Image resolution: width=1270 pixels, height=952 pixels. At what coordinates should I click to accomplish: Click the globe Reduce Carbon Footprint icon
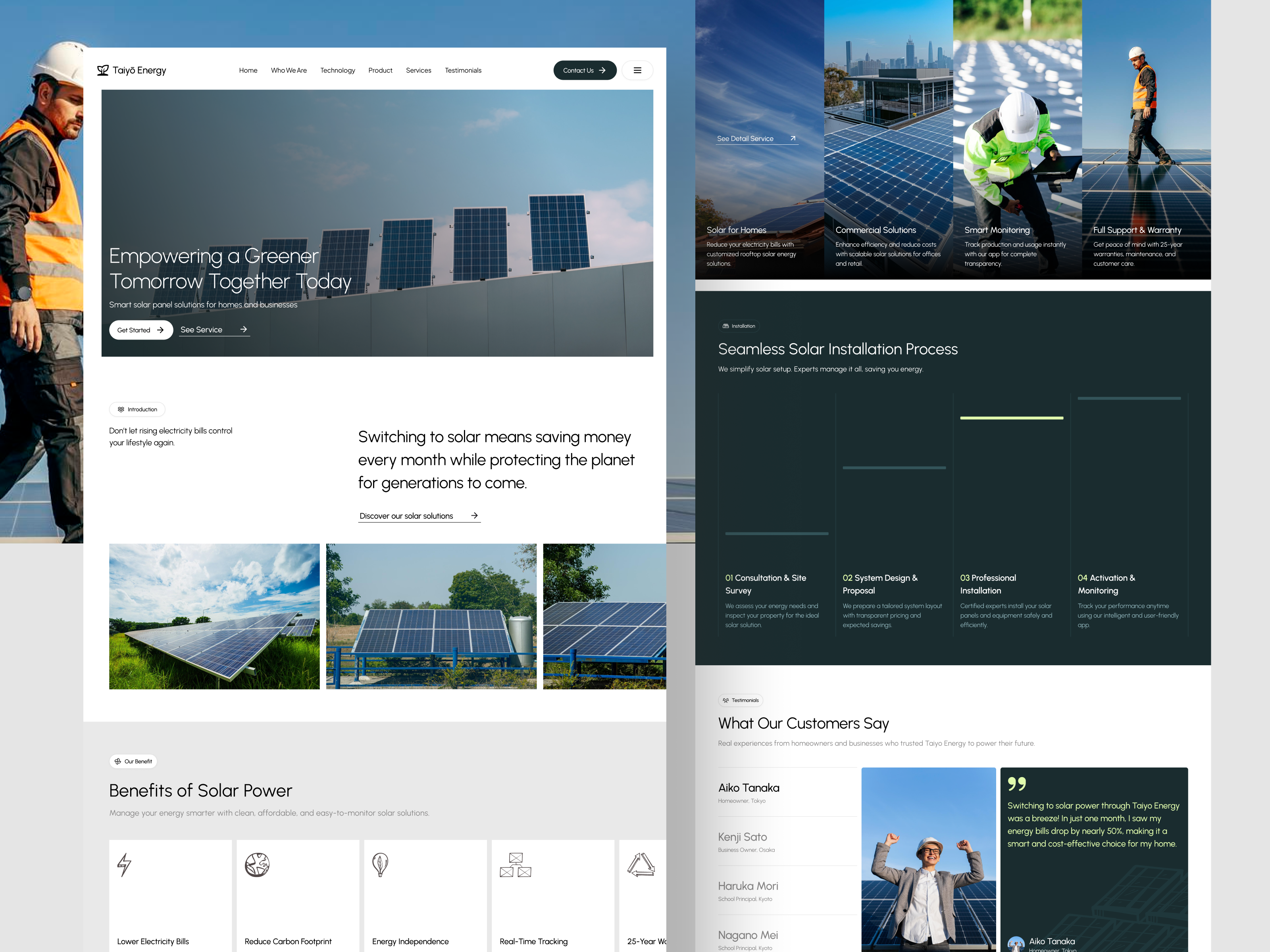point(257,864)
